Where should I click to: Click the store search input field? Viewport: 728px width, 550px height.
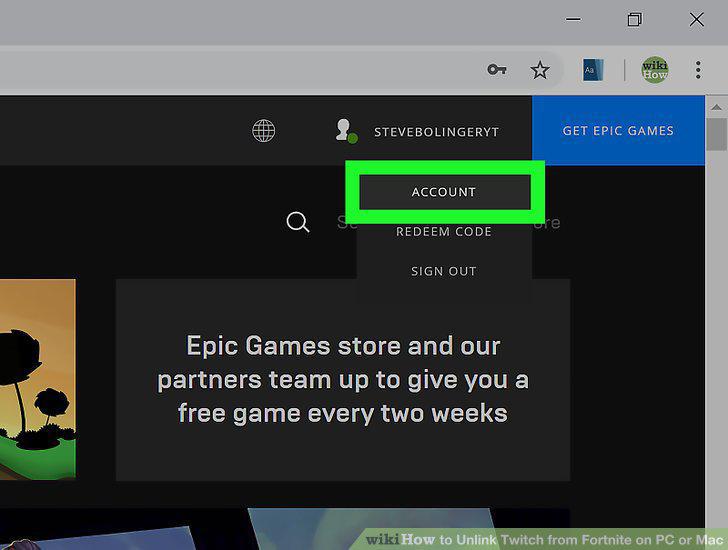[x=448, y=222]
